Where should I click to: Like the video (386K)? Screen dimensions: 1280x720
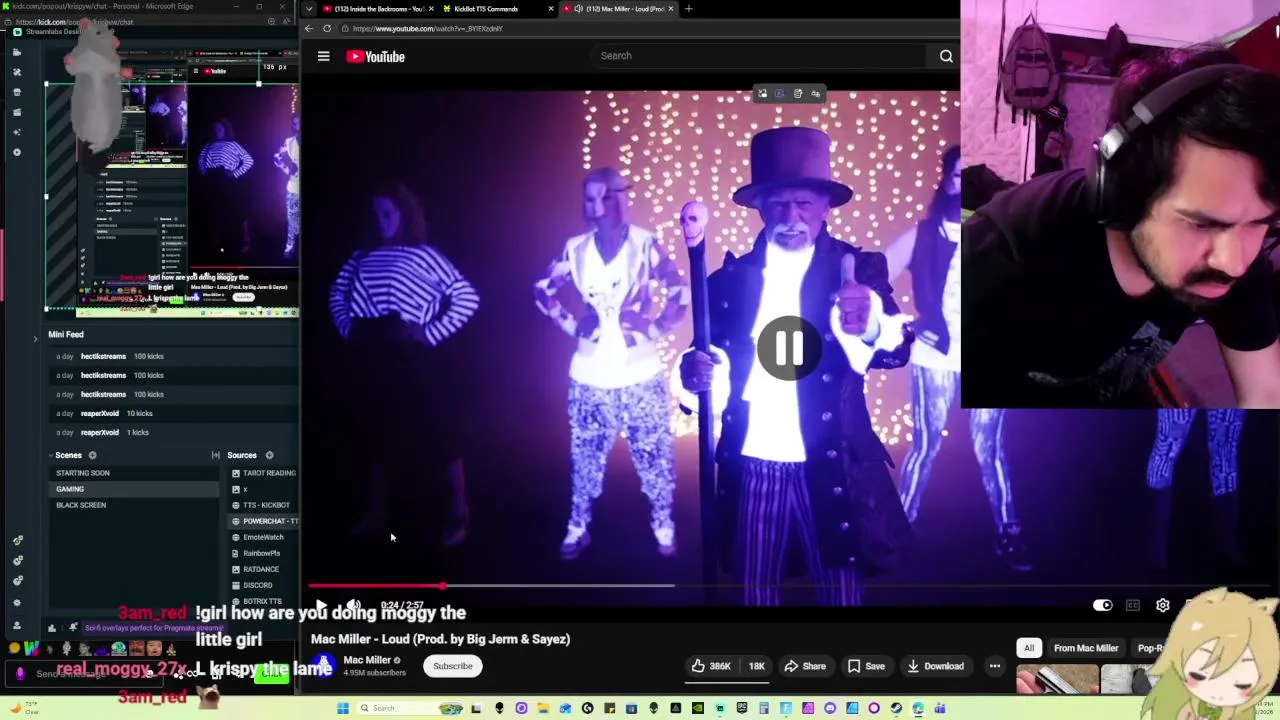(711, 666)
